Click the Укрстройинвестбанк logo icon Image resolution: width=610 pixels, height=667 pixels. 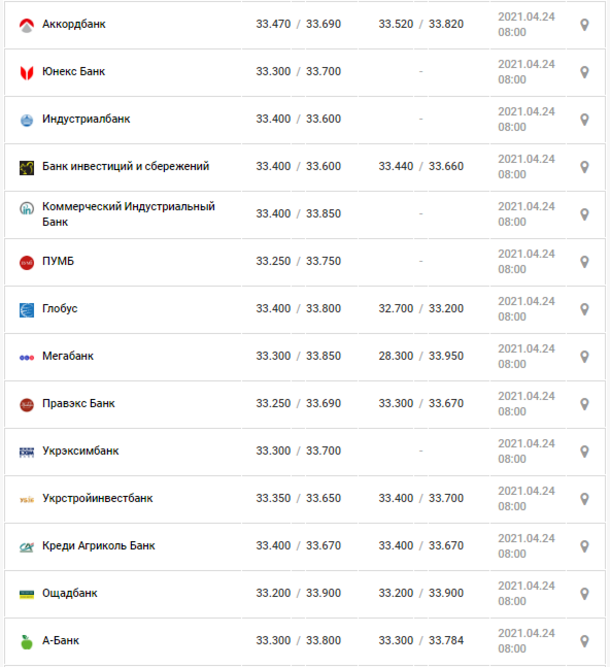27,500
